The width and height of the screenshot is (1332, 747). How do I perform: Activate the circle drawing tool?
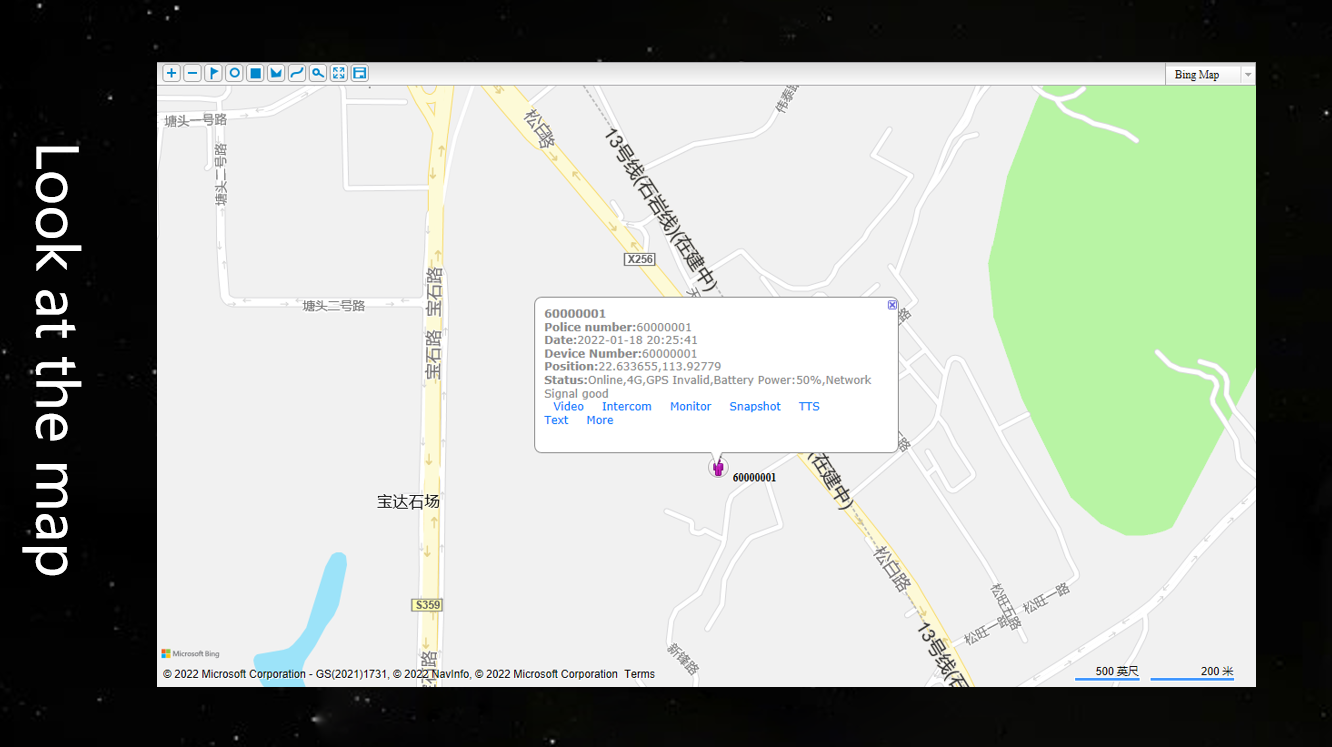(234, 73)
